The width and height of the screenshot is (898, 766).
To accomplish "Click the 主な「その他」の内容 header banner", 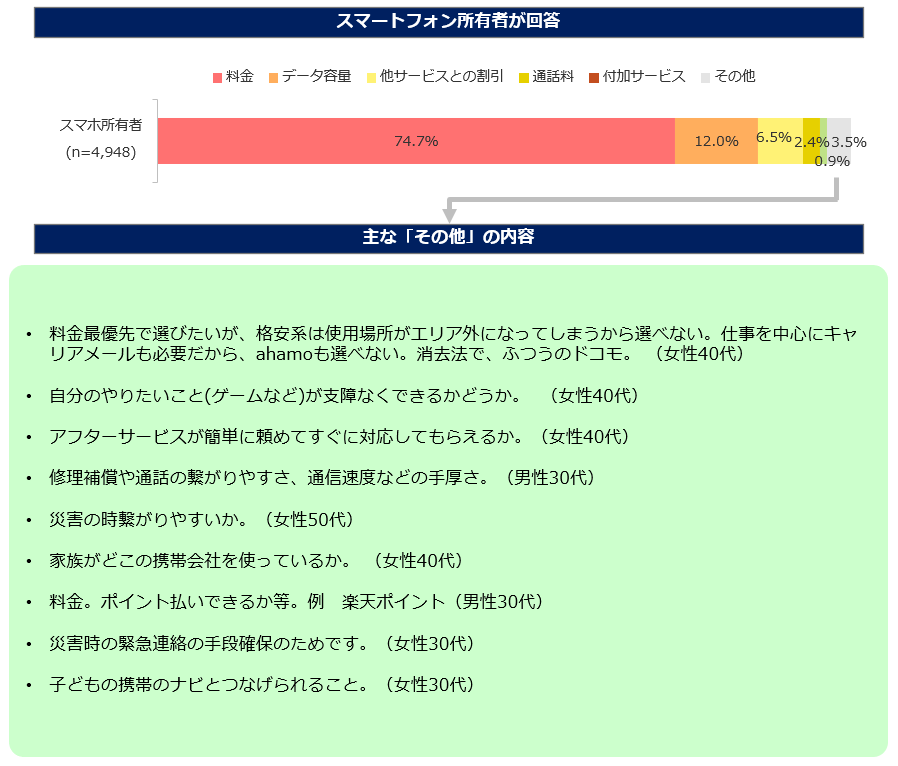I will pyautogui.click(x=448, y=238).
